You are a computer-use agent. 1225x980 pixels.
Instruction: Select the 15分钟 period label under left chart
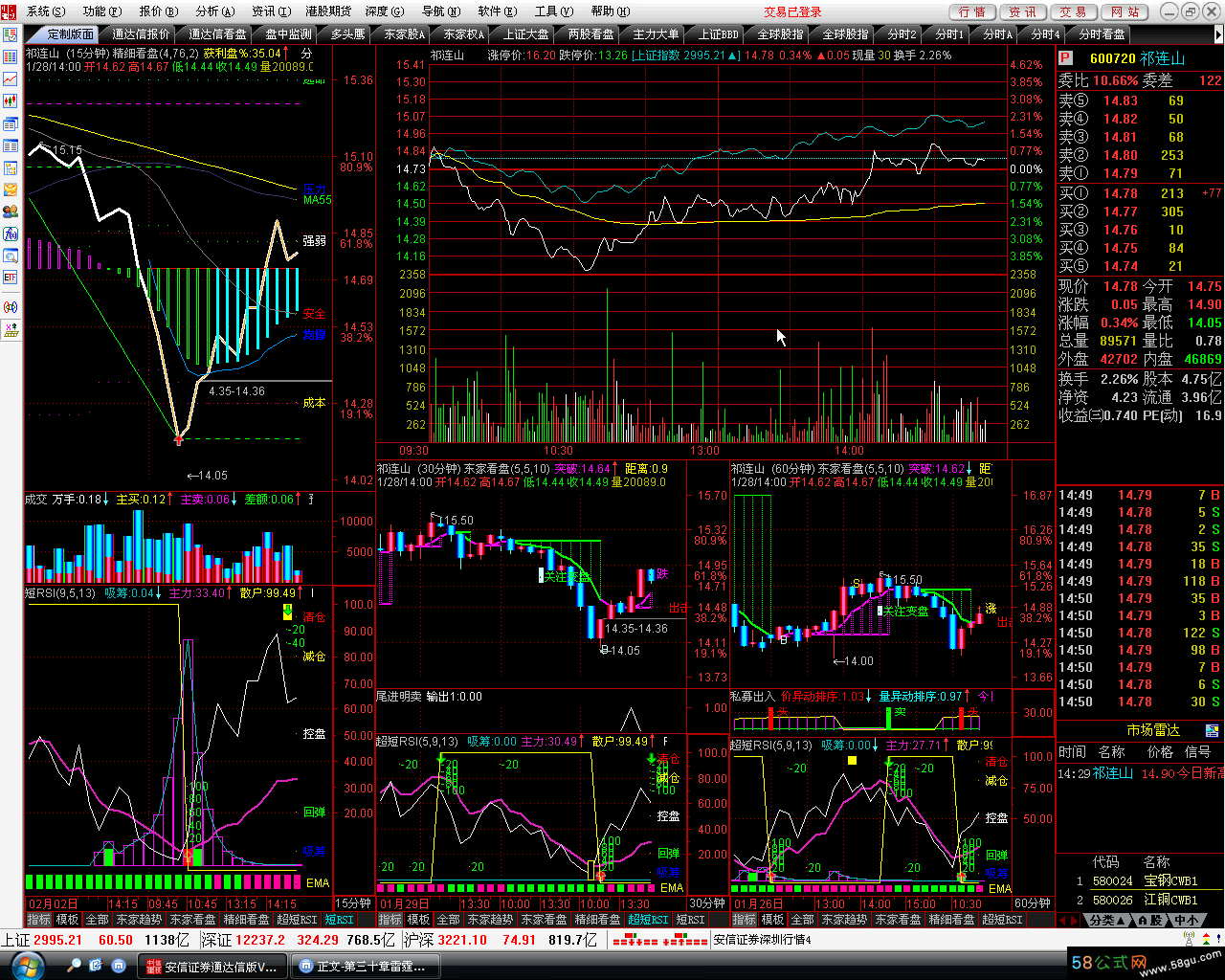[x=353, y=902]
